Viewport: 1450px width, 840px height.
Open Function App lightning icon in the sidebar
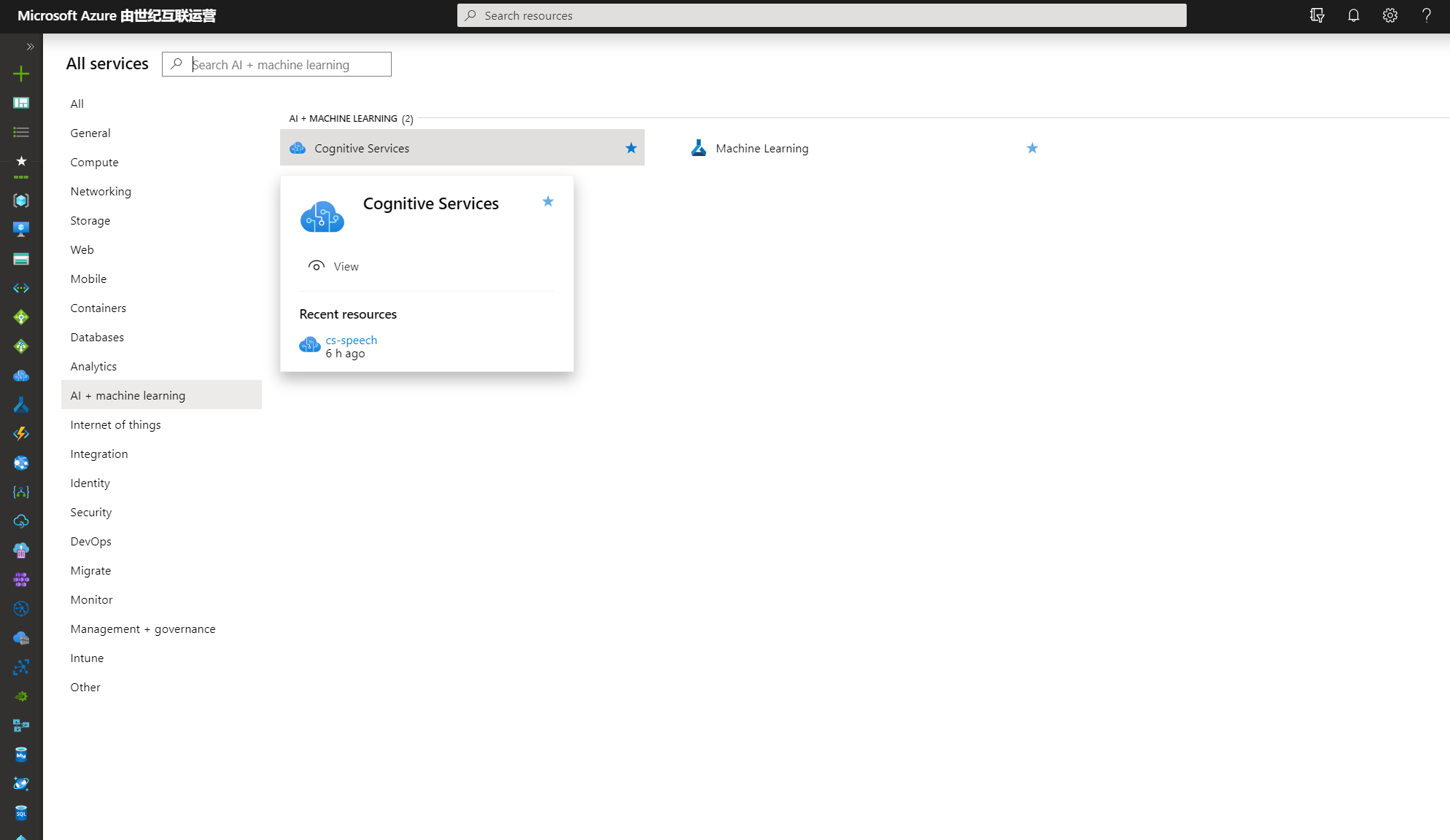coord(21,434)
